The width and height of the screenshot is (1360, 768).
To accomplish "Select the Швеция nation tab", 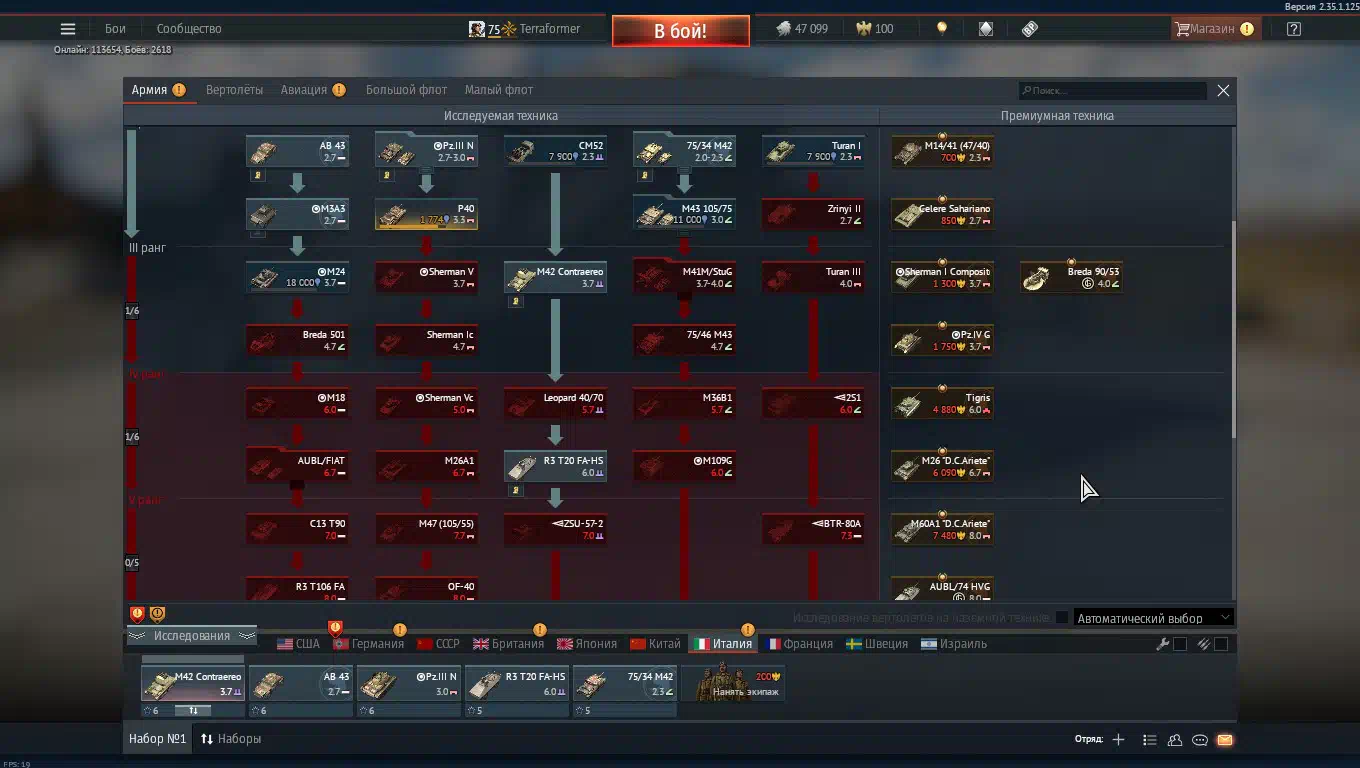I will [x=877, y=644].
